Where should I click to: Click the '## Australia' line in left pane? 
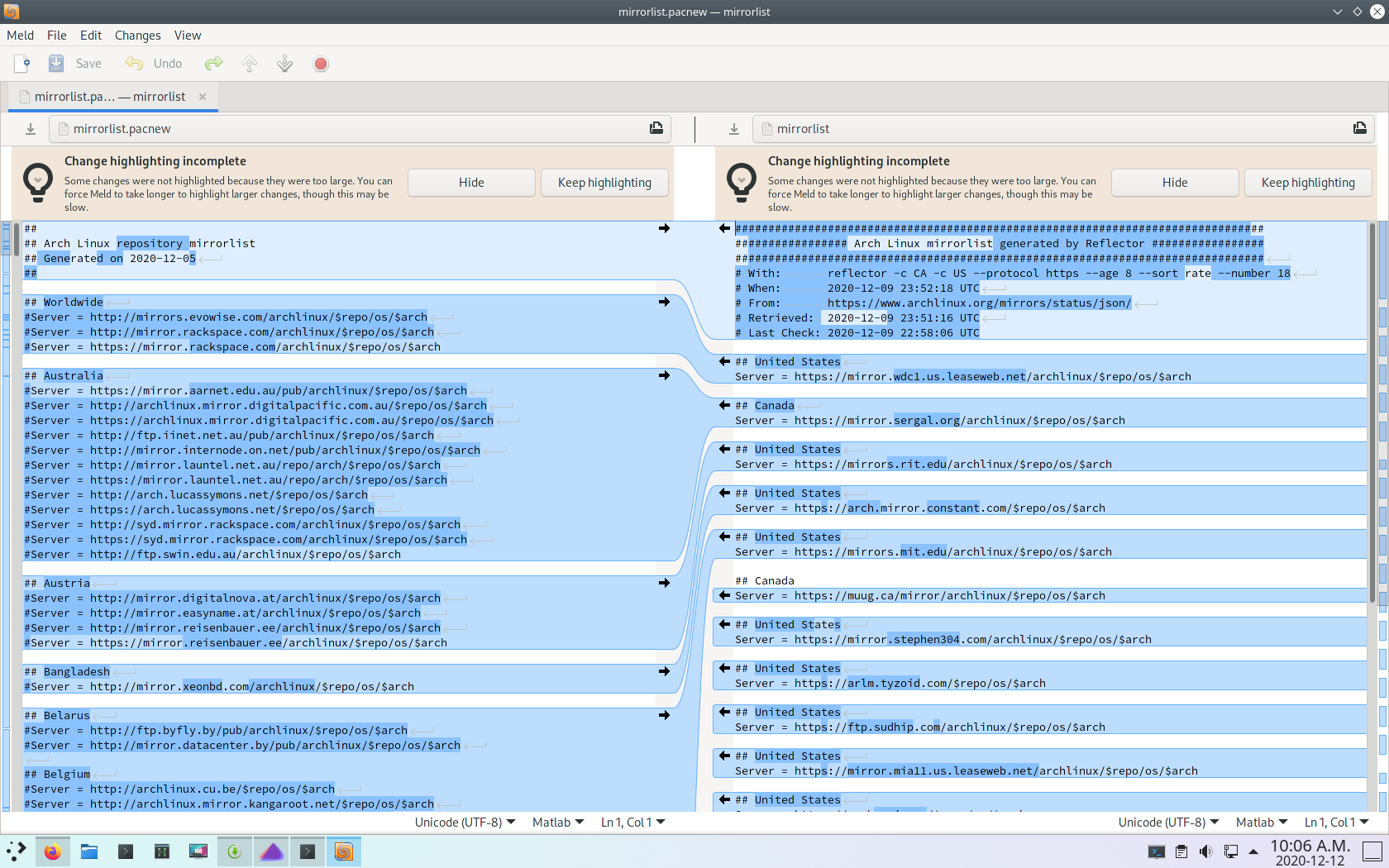(x=64, y=376)
